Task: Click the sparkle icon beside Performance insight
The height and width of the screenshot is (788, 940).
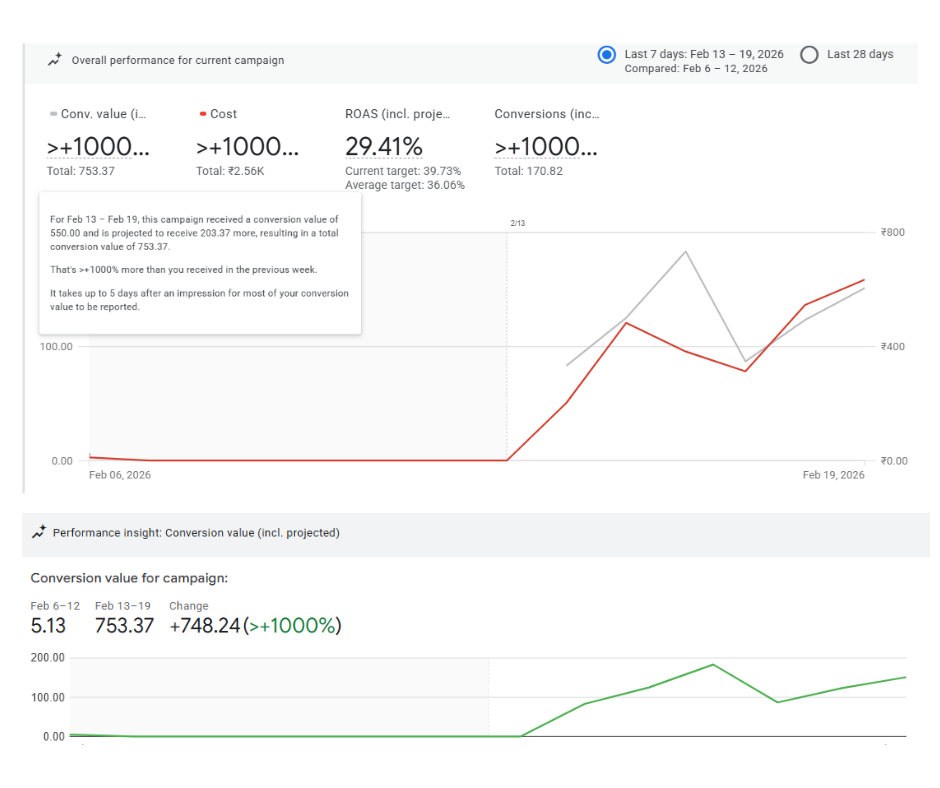Action: click(x=39, y=533)
